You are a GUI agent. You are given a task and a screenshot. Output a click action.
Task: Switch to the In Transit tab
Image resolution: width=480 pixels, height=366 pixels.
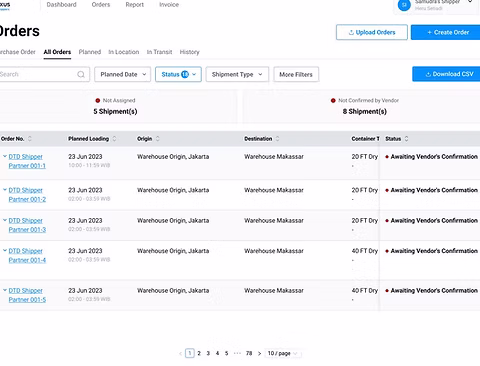tap(159, 52)
